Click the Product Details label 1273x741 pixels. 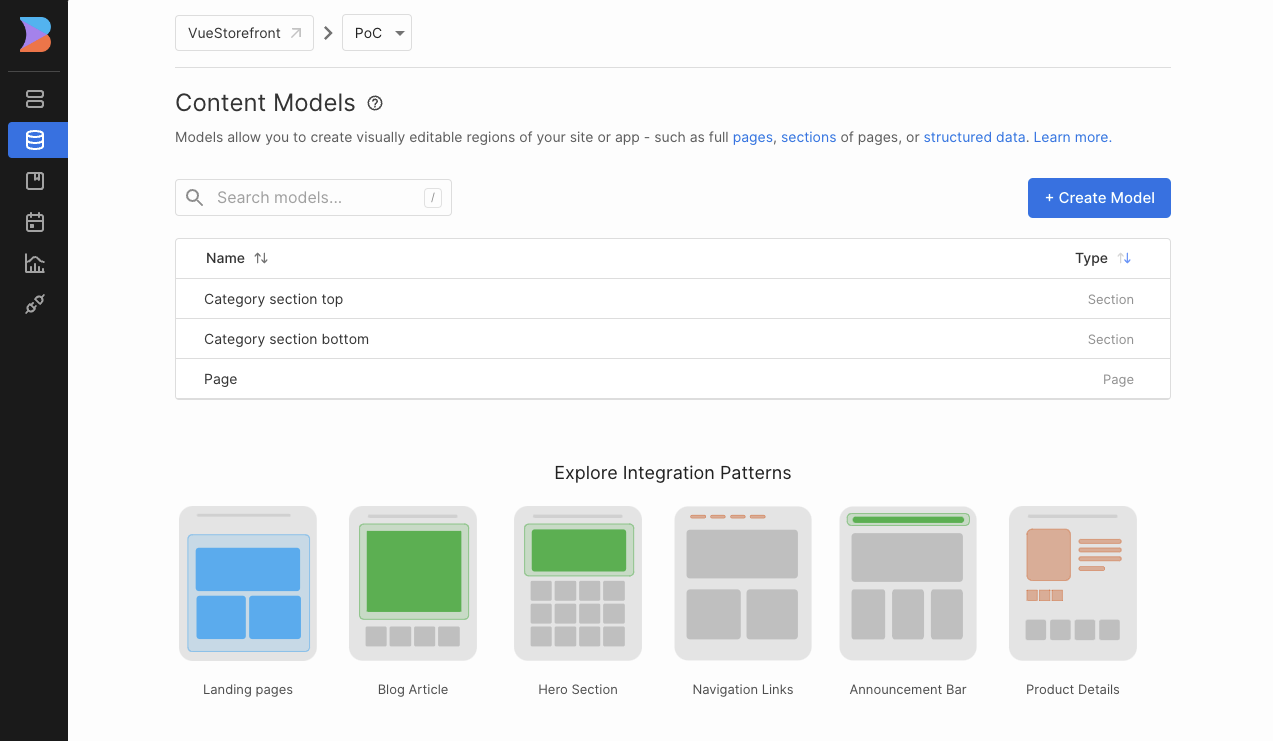pos(1073,689)
